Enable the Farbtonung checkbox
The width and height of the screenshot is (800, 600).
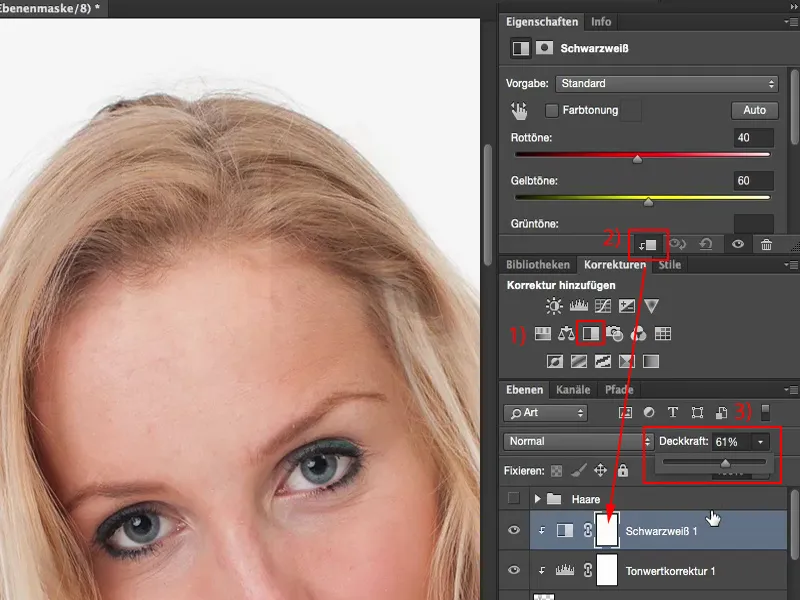(552, 110)
